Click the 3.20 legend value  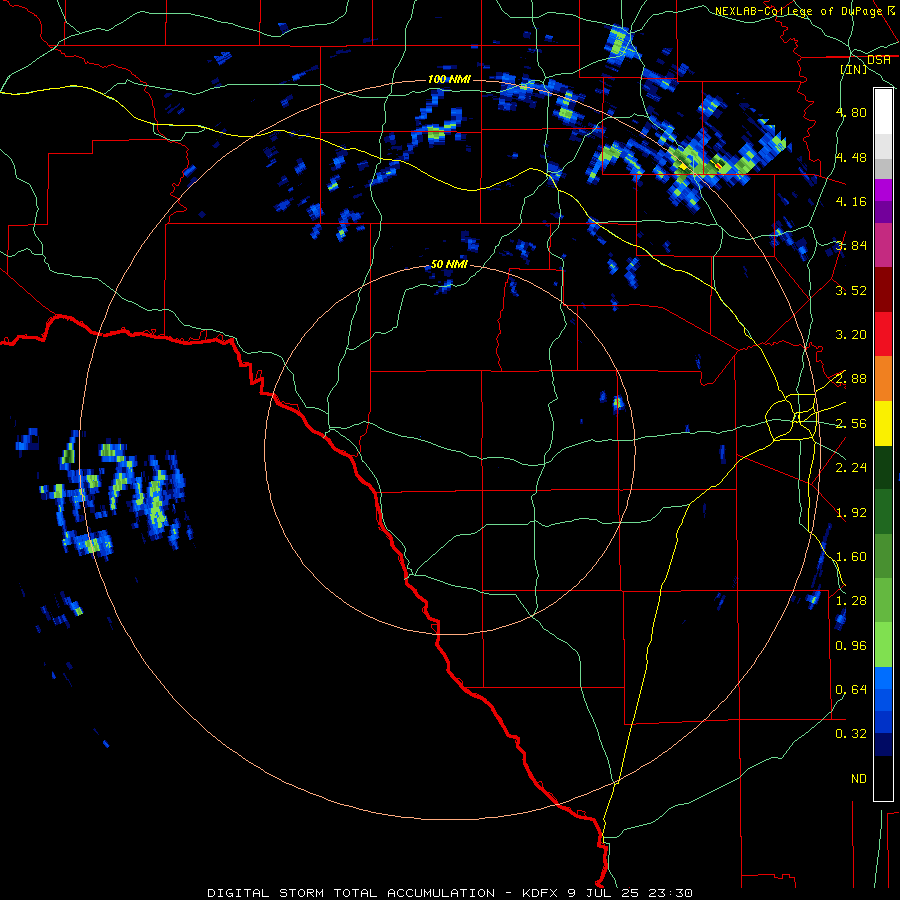tap(851, 335)
